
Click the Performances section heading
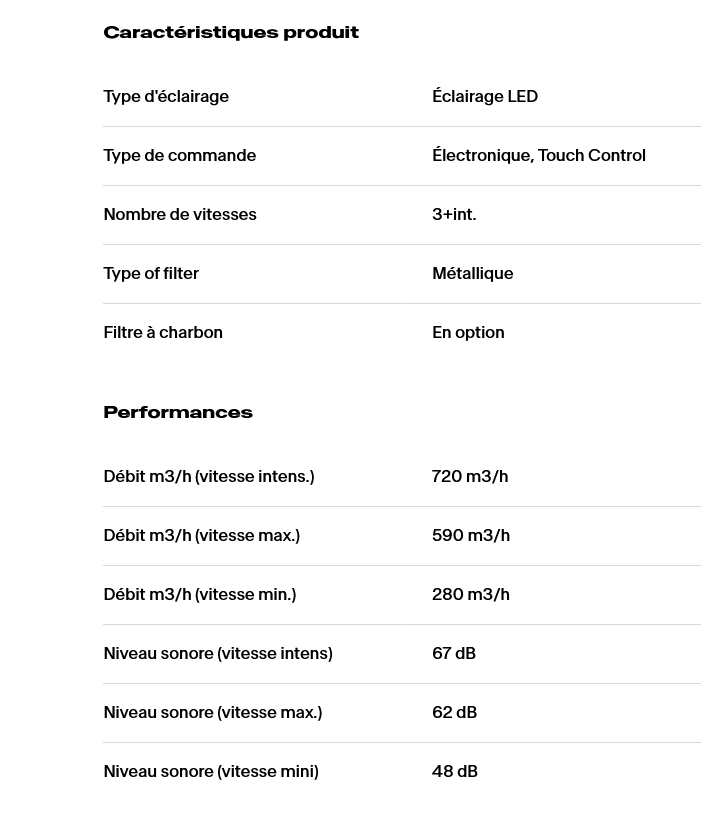point(178,412)
